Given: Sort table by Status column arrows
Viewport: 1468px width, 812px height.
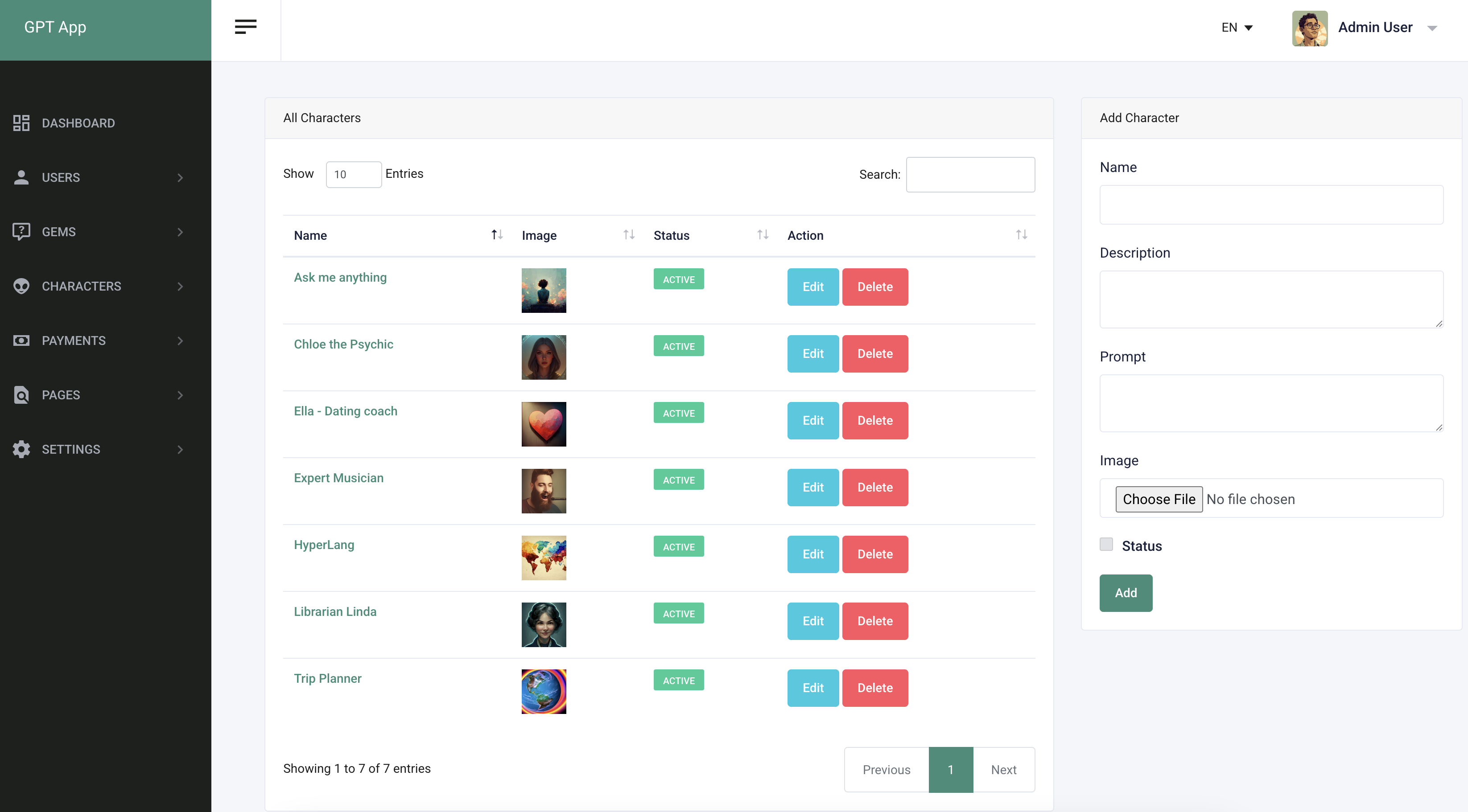Looking at the screenshot, I should (x=763, y=234).
